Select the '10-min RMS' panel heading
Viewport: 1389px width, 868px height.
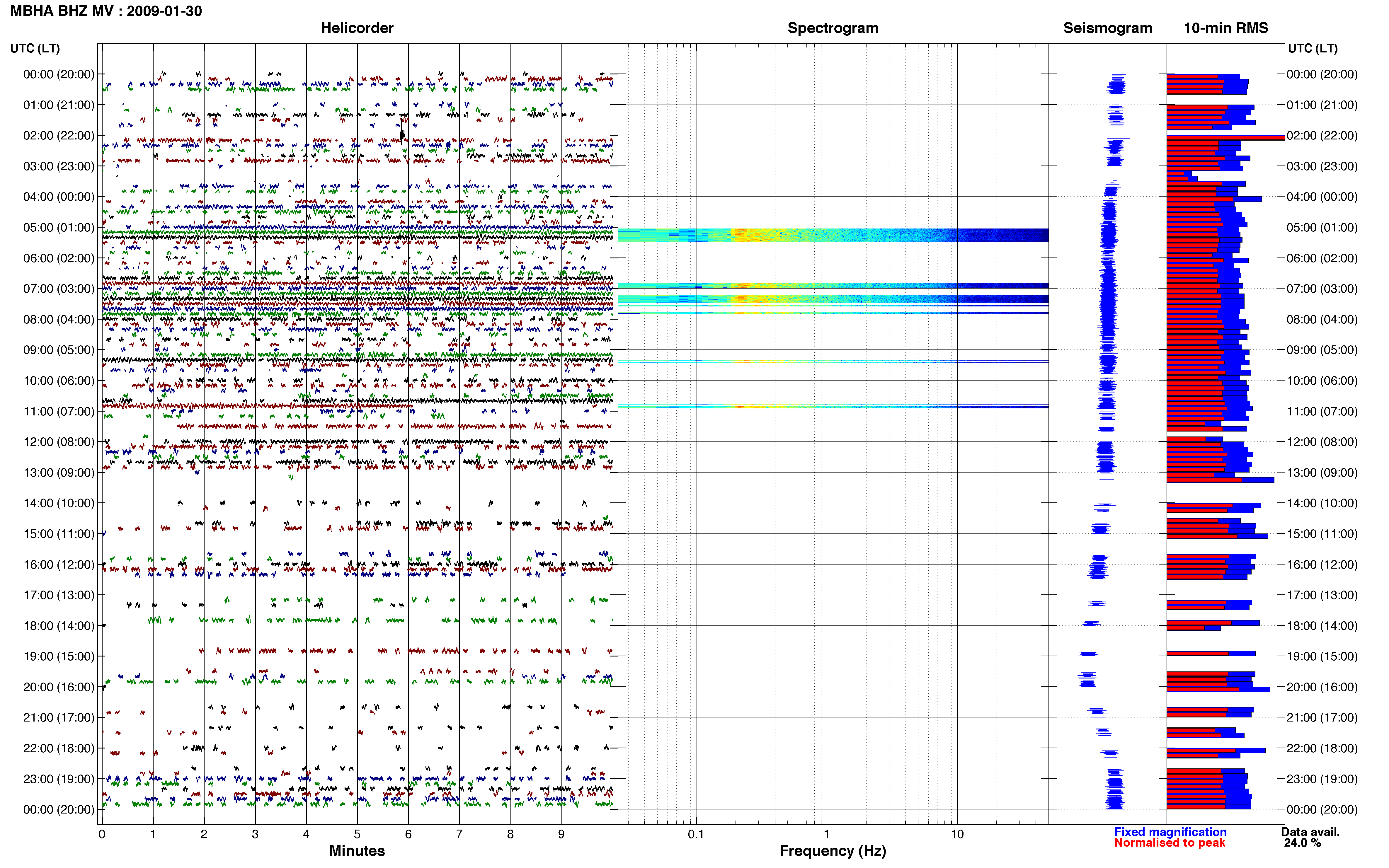1226,28
